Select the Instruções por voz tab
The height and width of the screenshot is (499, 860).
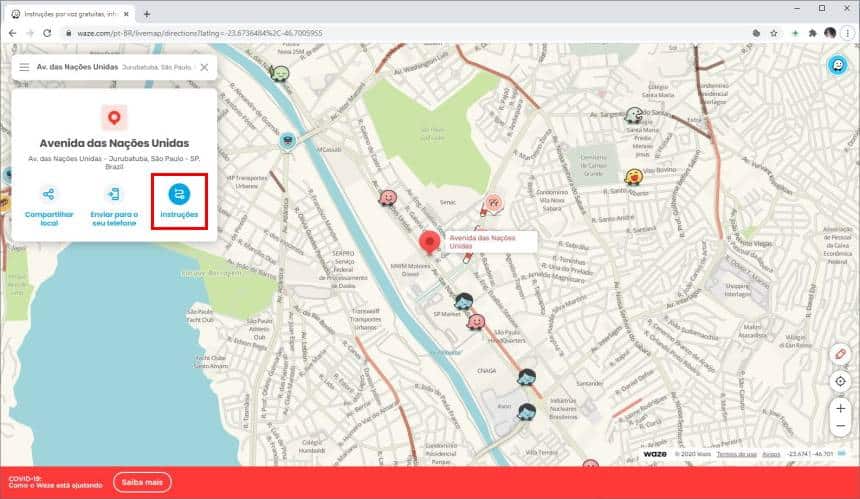click(x=69, y=14)
